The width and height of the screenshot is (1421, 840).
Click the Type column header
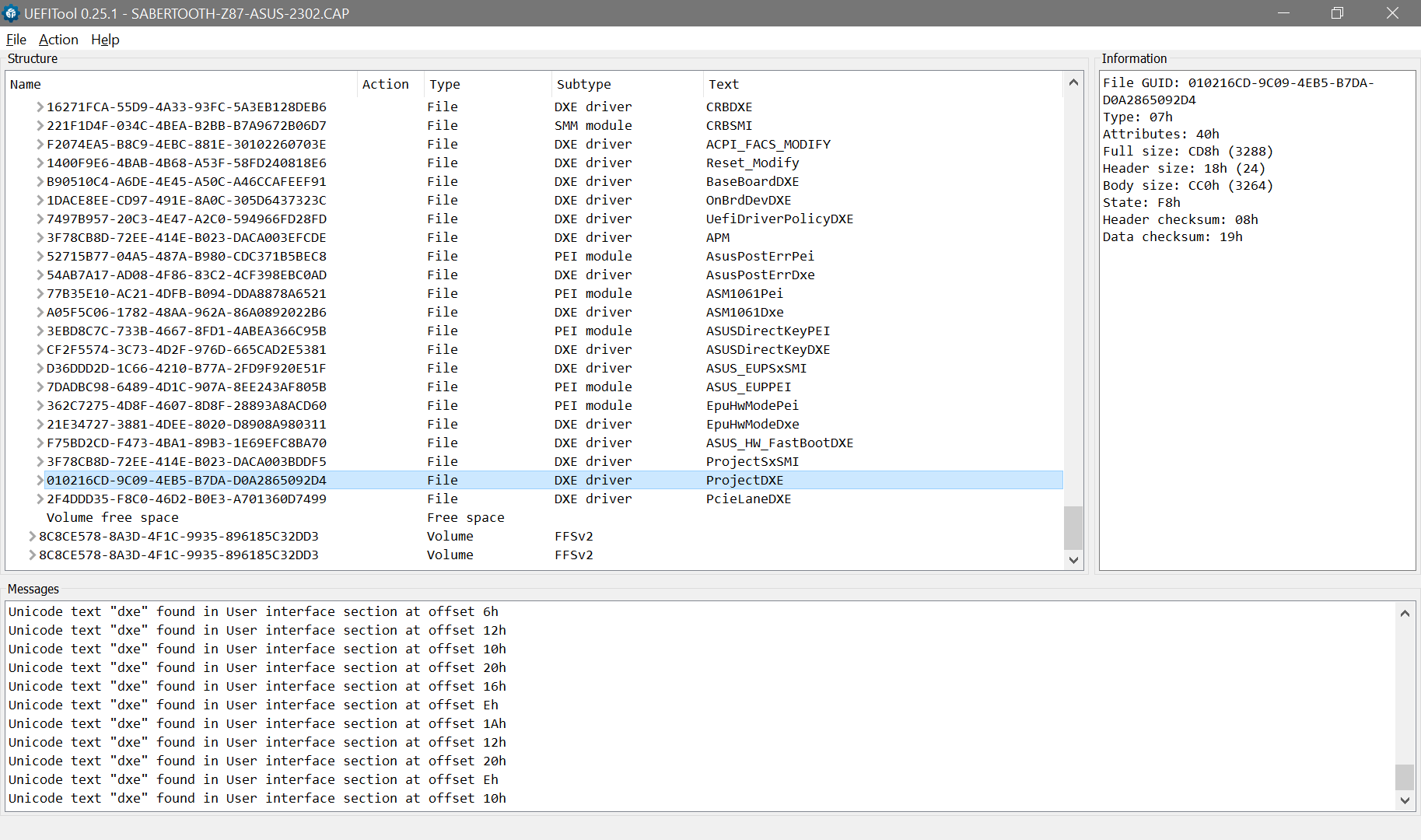(x=488, y=84)
